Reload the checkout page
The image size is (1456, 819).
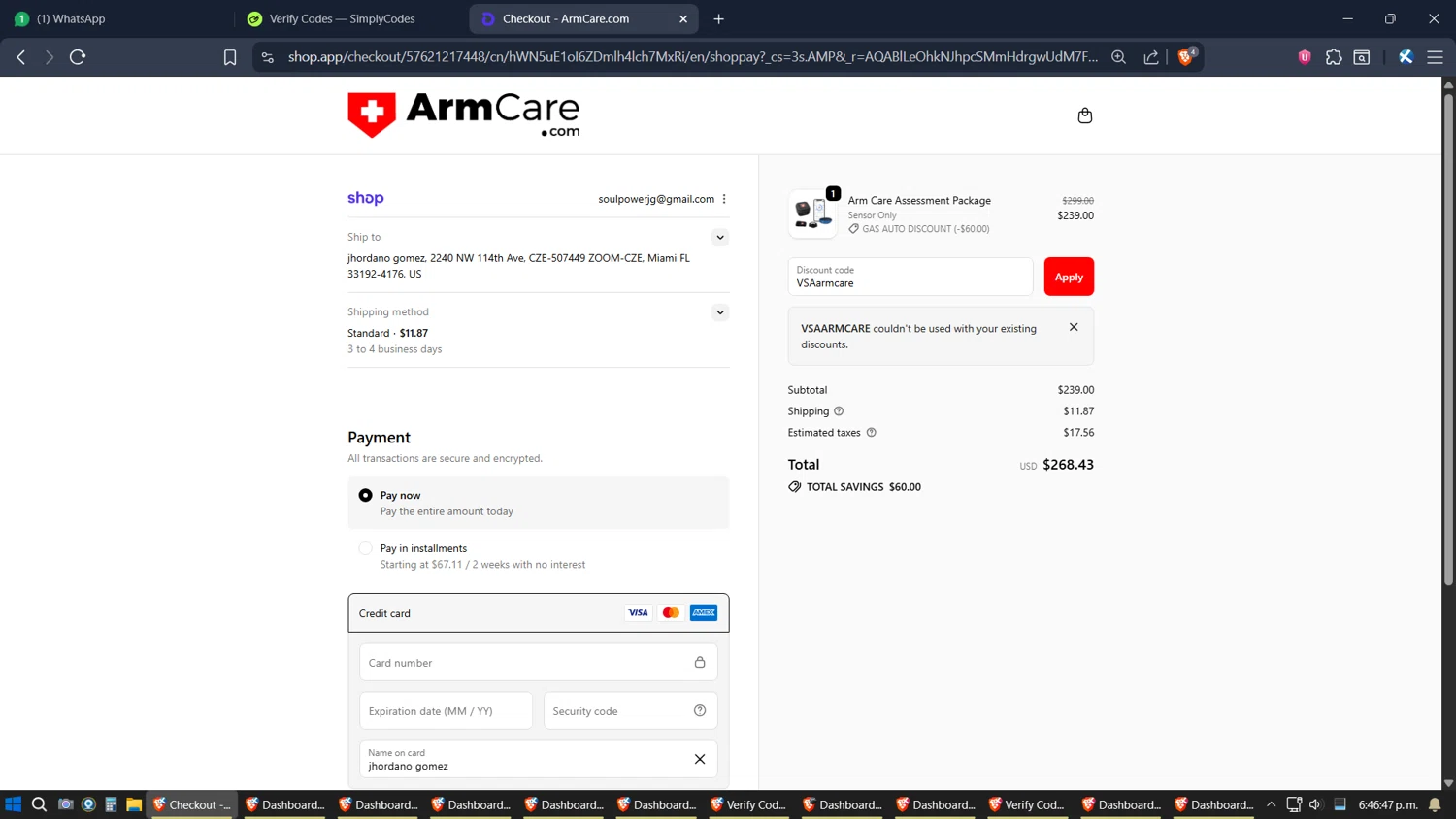[78, 57]
